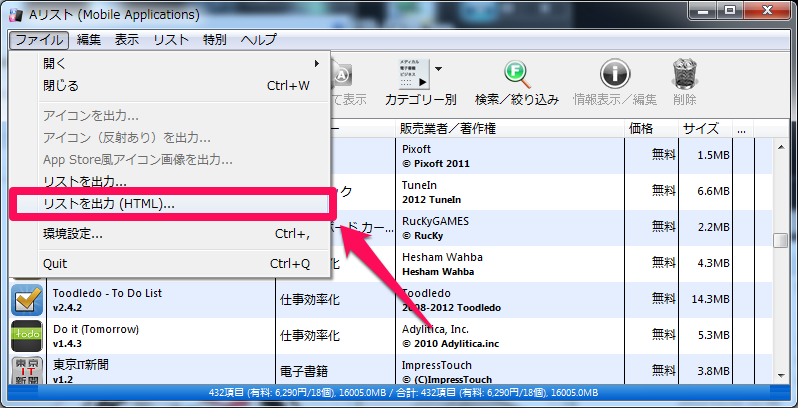798x408 pixels.
Task: Select リストを出力 (HTML)... entry
Action: tap(170, 204)
